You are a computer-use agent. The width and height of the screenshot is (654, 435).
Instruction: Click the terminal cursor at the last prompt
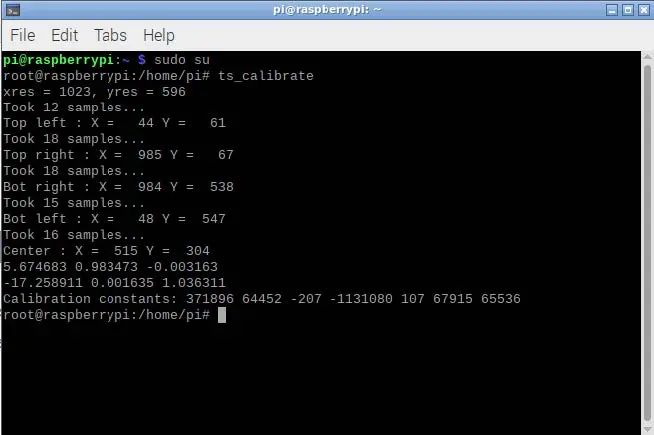coord(222,315)
